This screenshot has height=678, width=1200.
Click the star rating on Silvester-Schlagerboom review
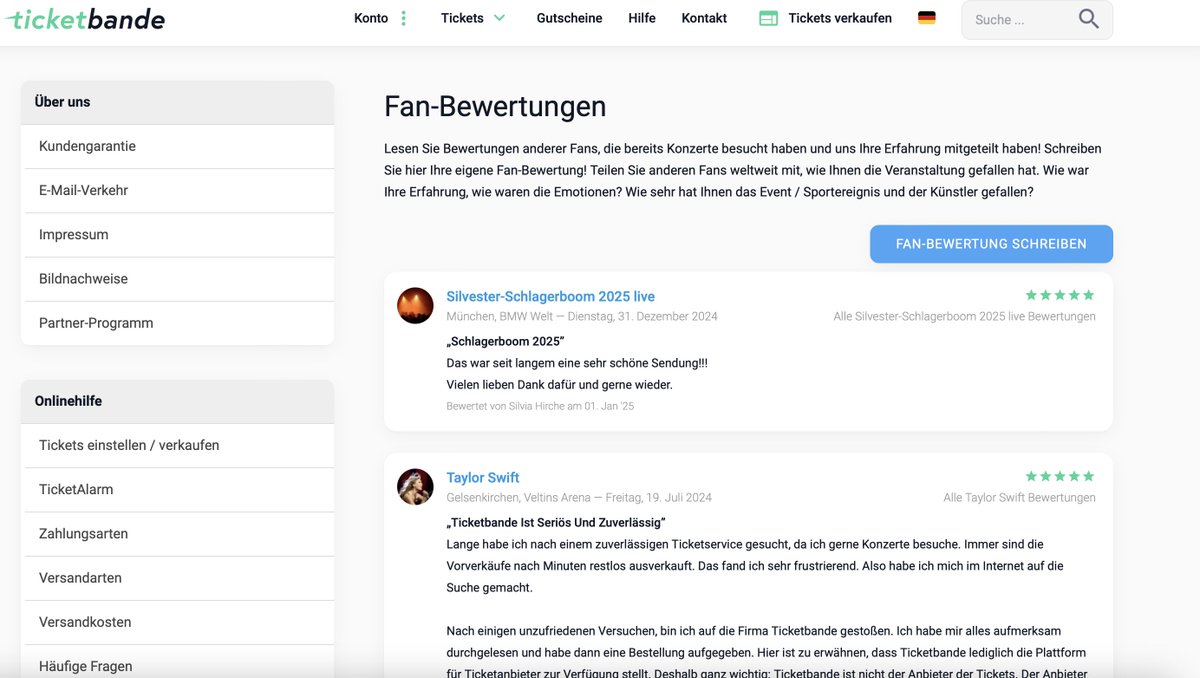[x=1060, y=294]
